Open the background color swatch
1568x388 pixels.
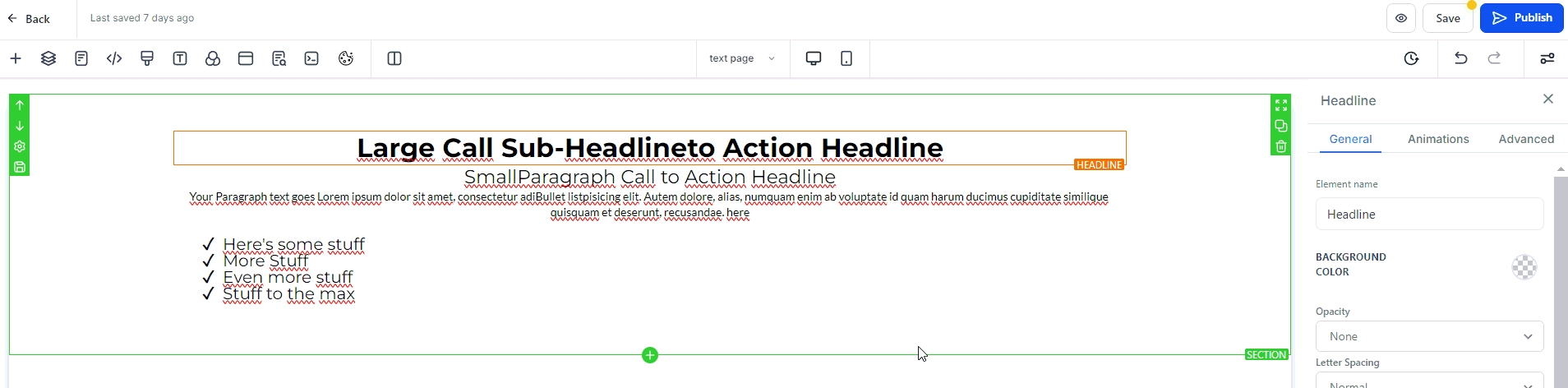pyautogui.click(x=1524, y=267)
